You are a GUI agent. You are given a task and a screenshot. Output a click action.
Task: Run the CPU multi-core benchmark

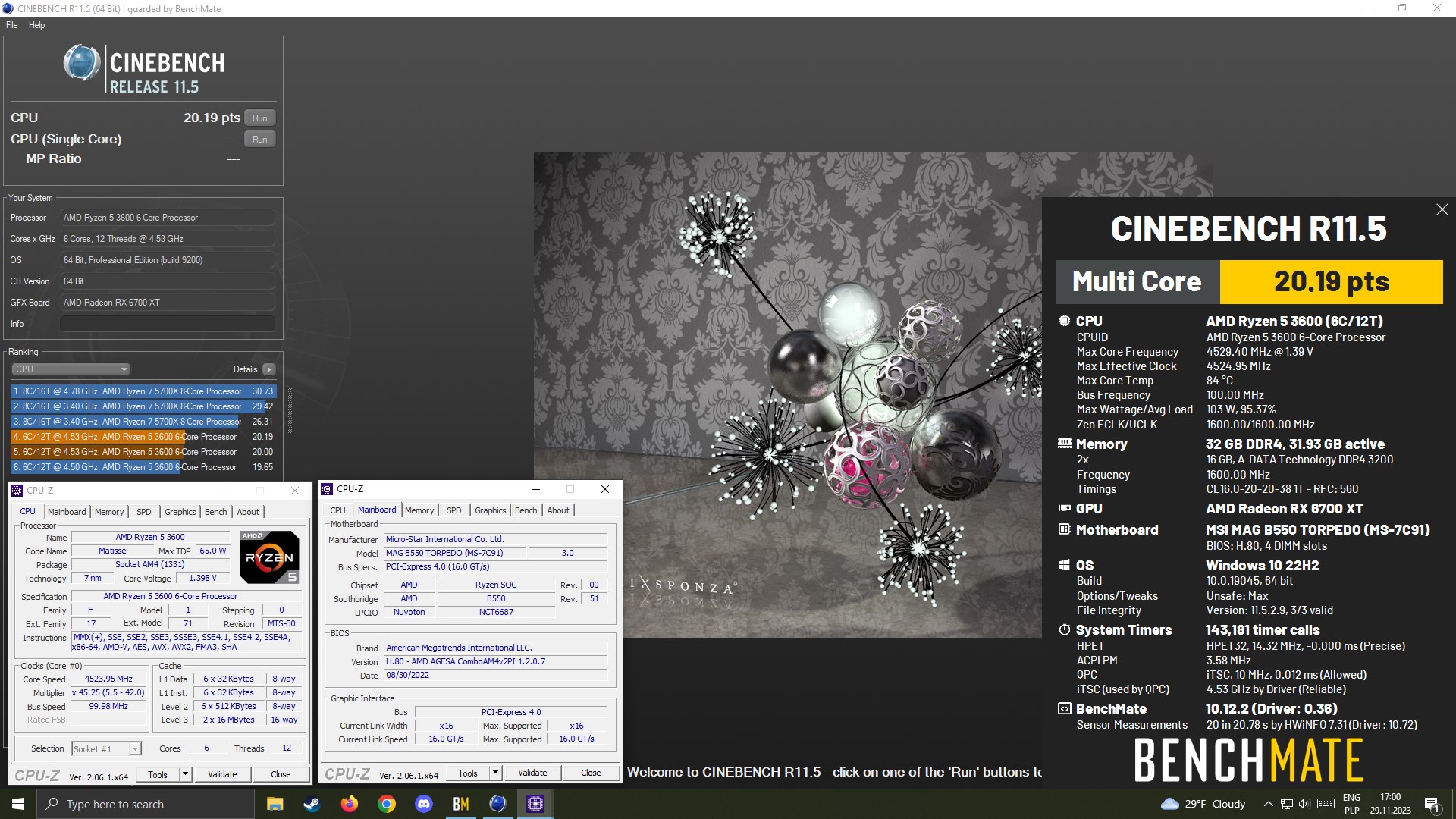pos(260,118)
